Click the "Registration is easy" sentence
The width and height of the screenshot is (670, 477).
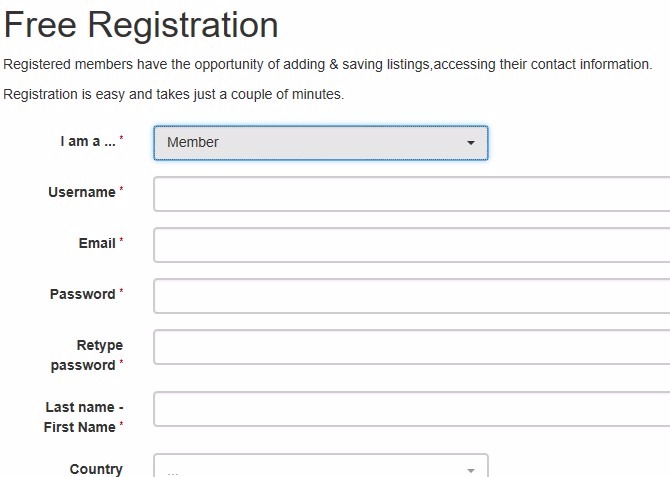(x=174, y=95)
